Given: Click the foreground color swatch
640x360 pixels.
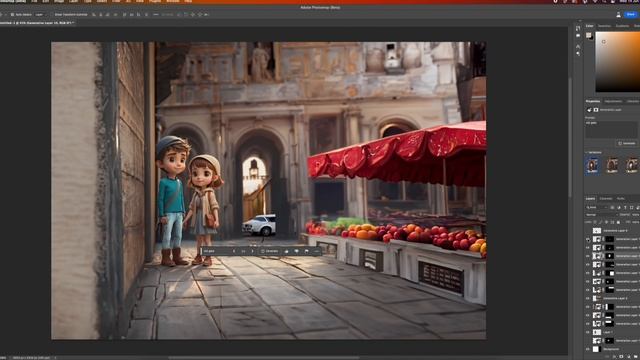Looking at the screenshot, I should (x=589, y=36).
